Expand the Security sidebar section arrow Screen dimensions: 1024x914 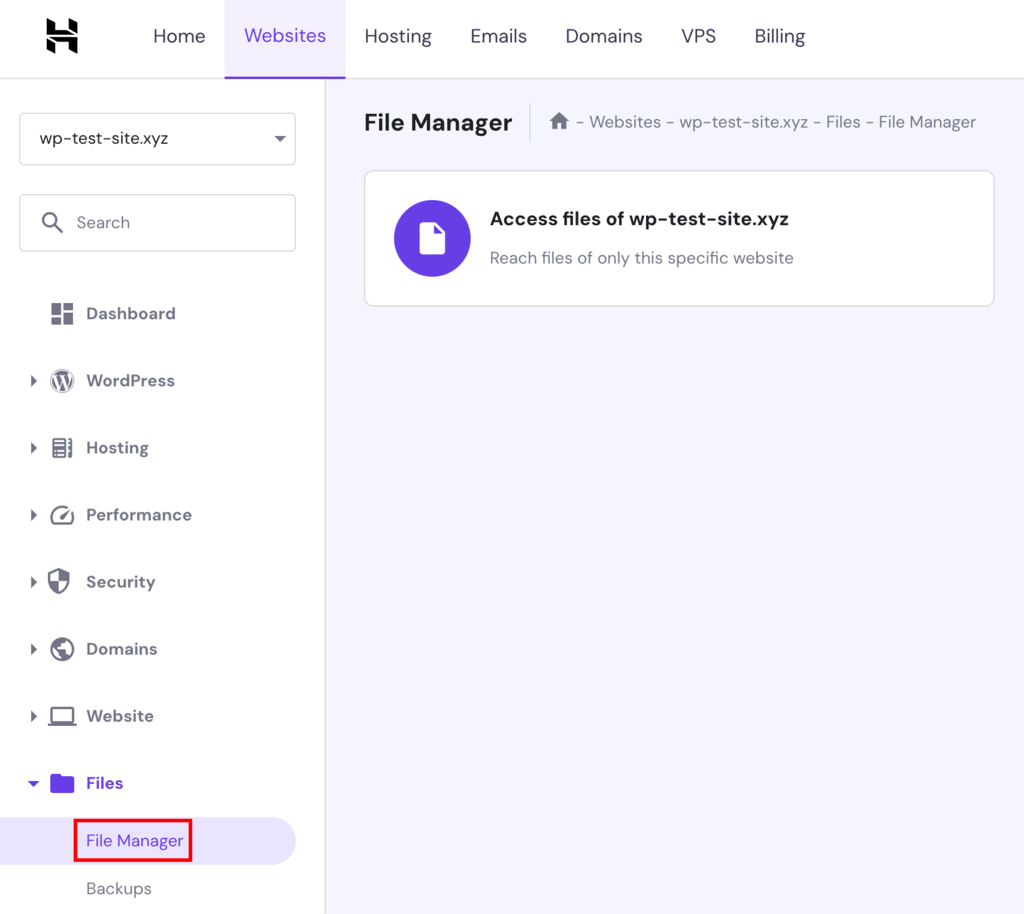coord(33,582)
